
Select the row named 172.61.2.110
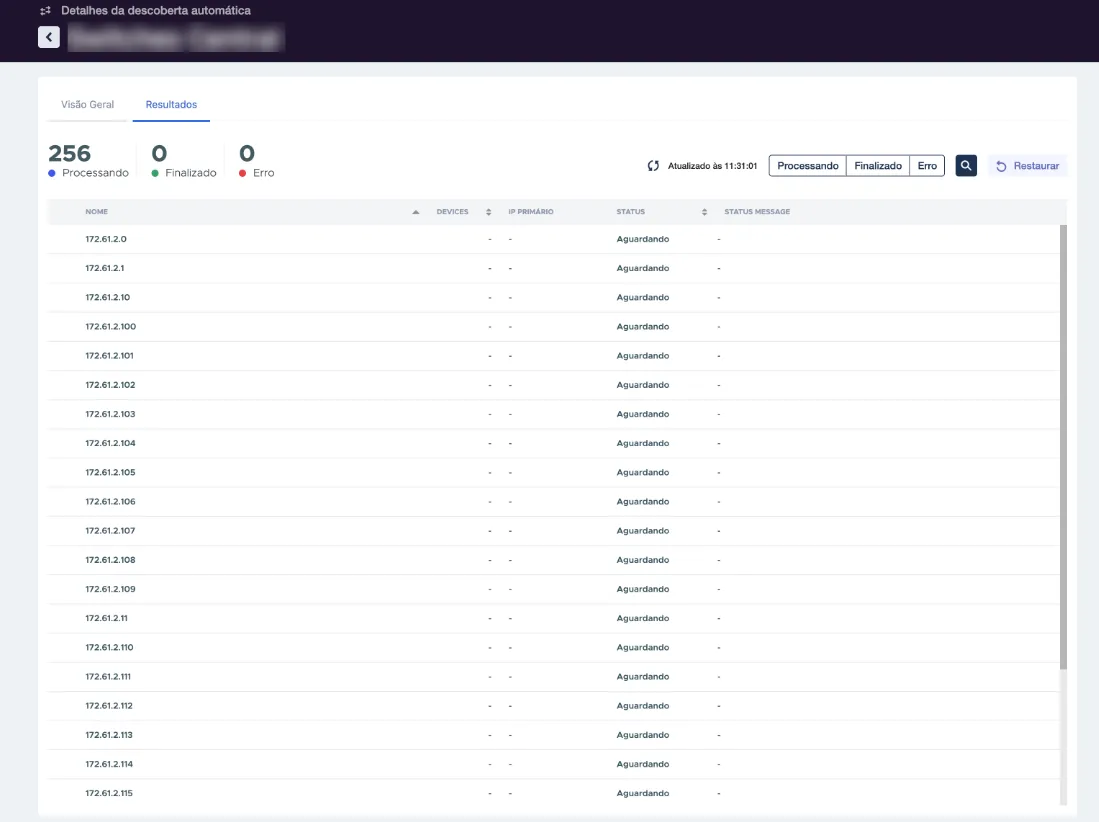[554, 648]
